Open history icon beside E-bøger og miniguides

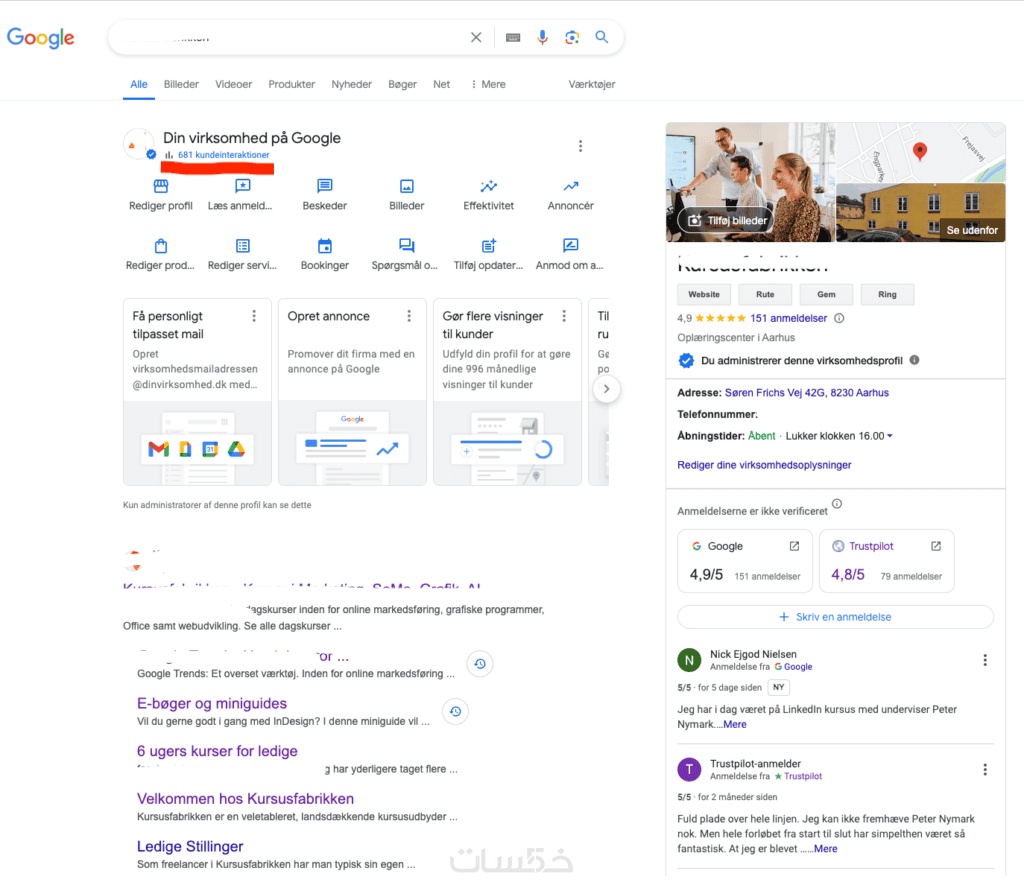(455, 711)
